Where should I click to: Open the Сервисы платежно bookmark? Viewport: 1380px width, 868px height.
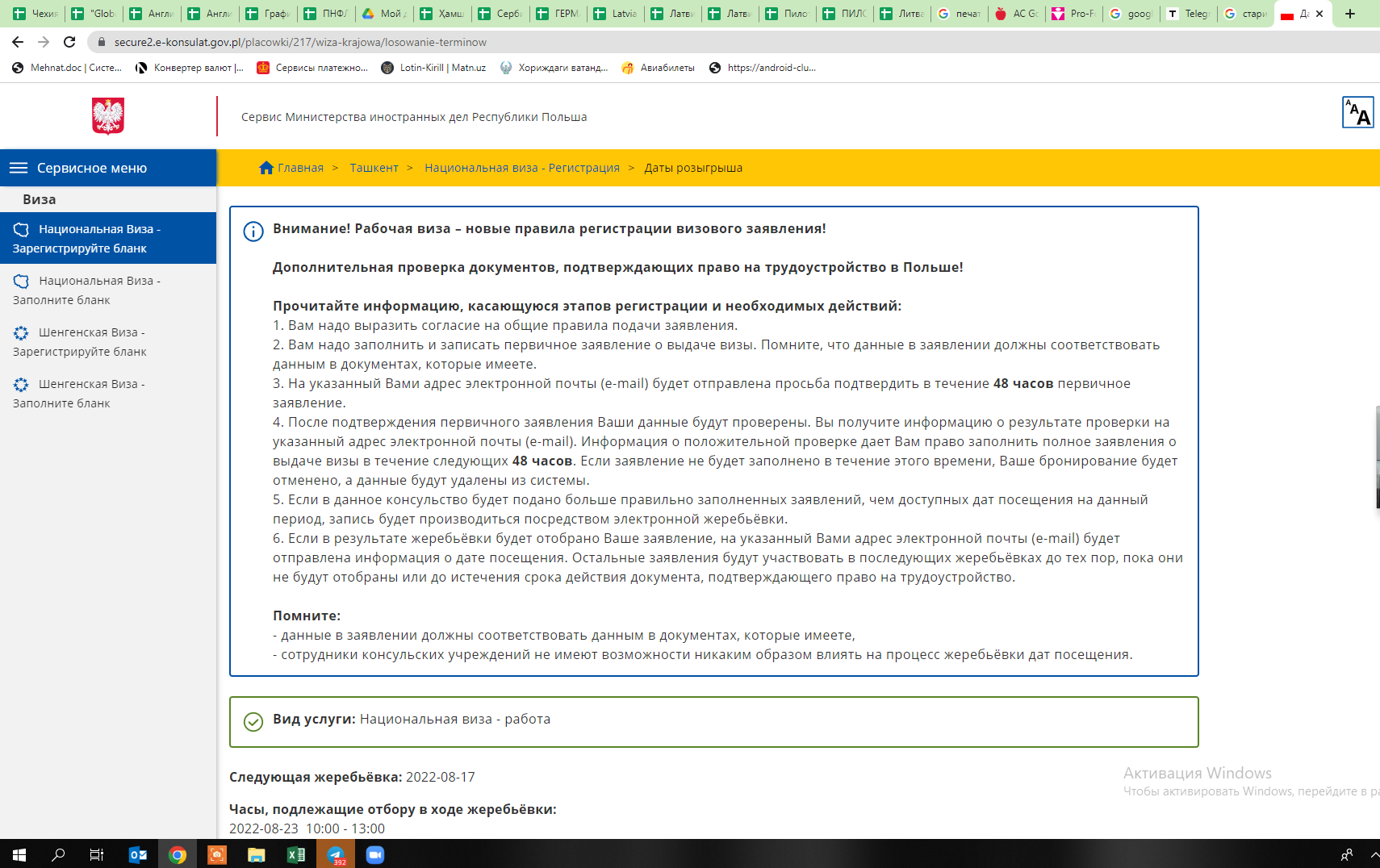[312, 68]
